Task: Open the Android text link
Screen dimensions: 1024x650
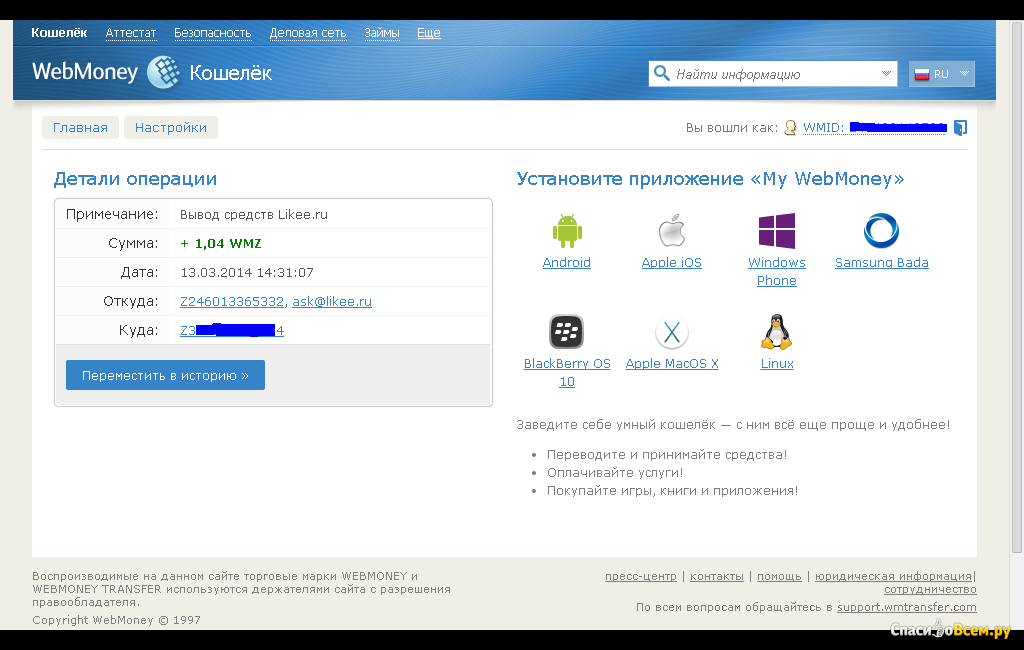Action: click(x=567, y=263)
